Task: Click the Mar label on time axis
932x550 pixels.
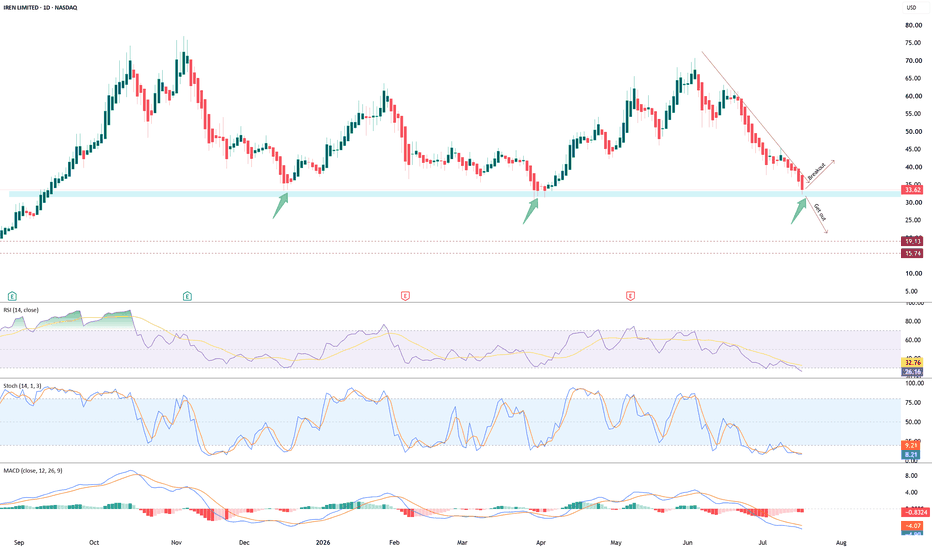Action: [462, 542]
